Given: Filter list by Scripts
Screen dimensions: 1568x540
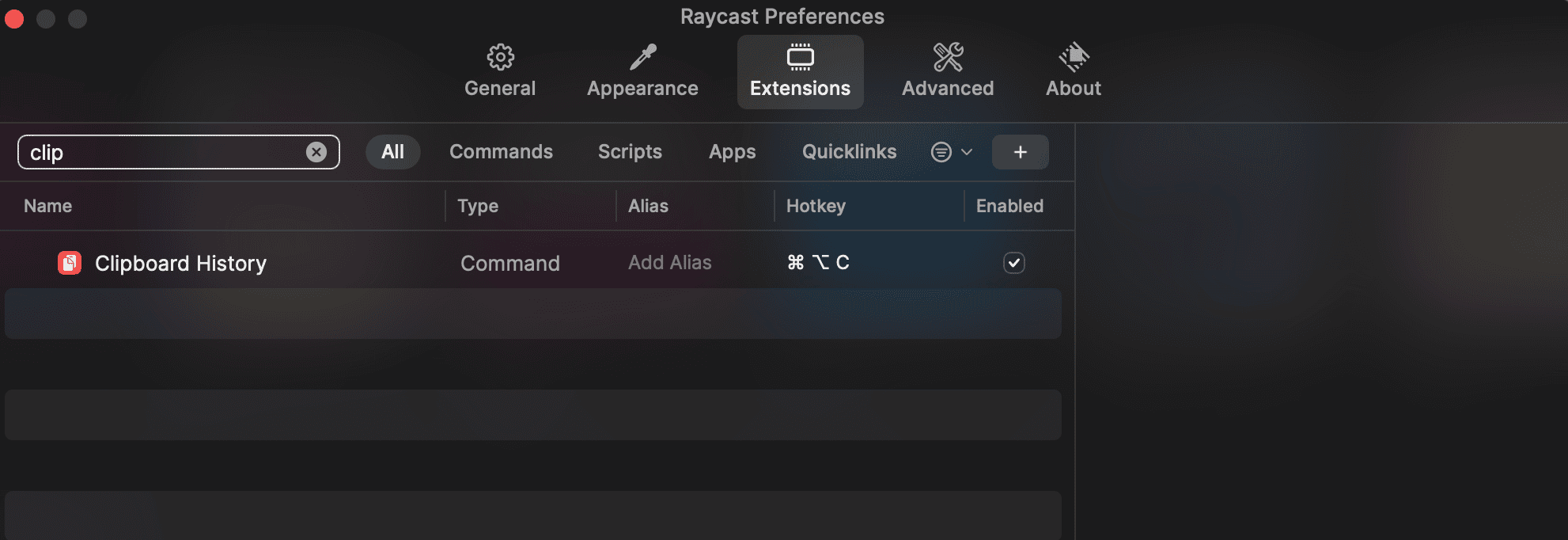Looking at the screenshot, I should pos(630,152).
